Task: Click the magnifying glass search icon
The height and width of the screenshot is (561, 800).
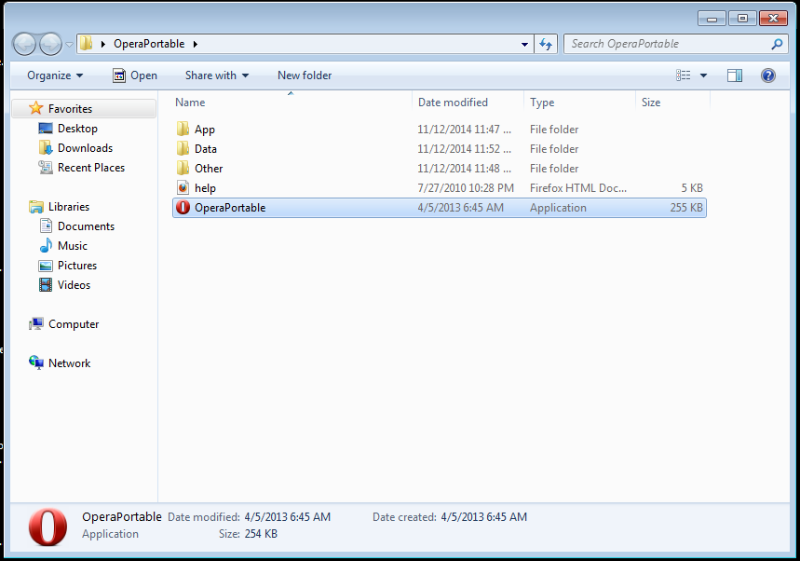Action: [776, 44]
